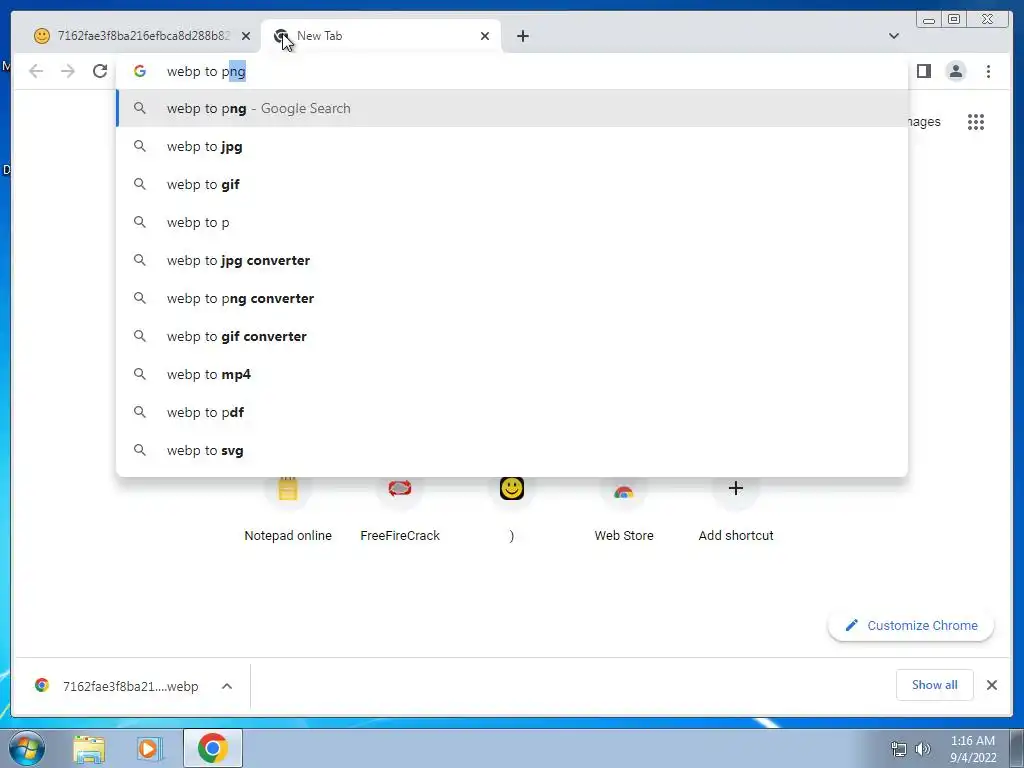This screenshot has height=768, width=1024.
Task: Click the search icon beside 'webp to svg'
Action: pyautogui.click(x=140, y=450)
